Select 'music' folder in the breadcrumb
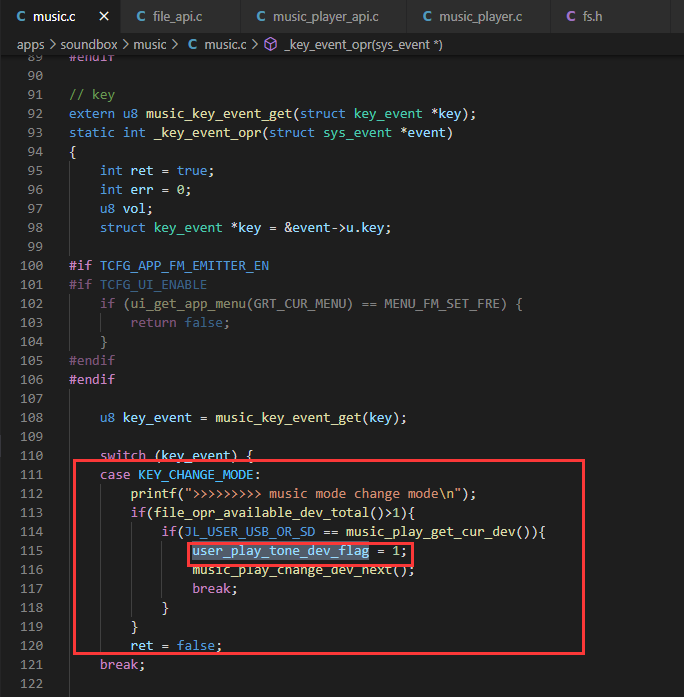This screenshot has height=697, width=684. click(150, 45)
